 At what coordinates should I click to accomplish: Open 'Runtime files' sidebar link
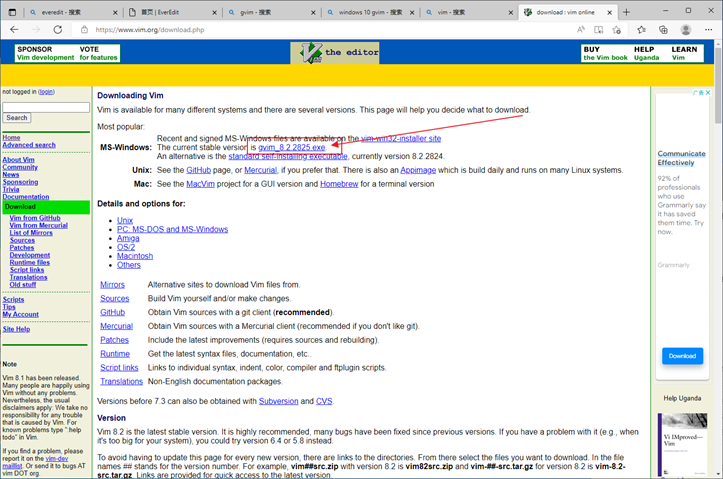pos(30,262)
